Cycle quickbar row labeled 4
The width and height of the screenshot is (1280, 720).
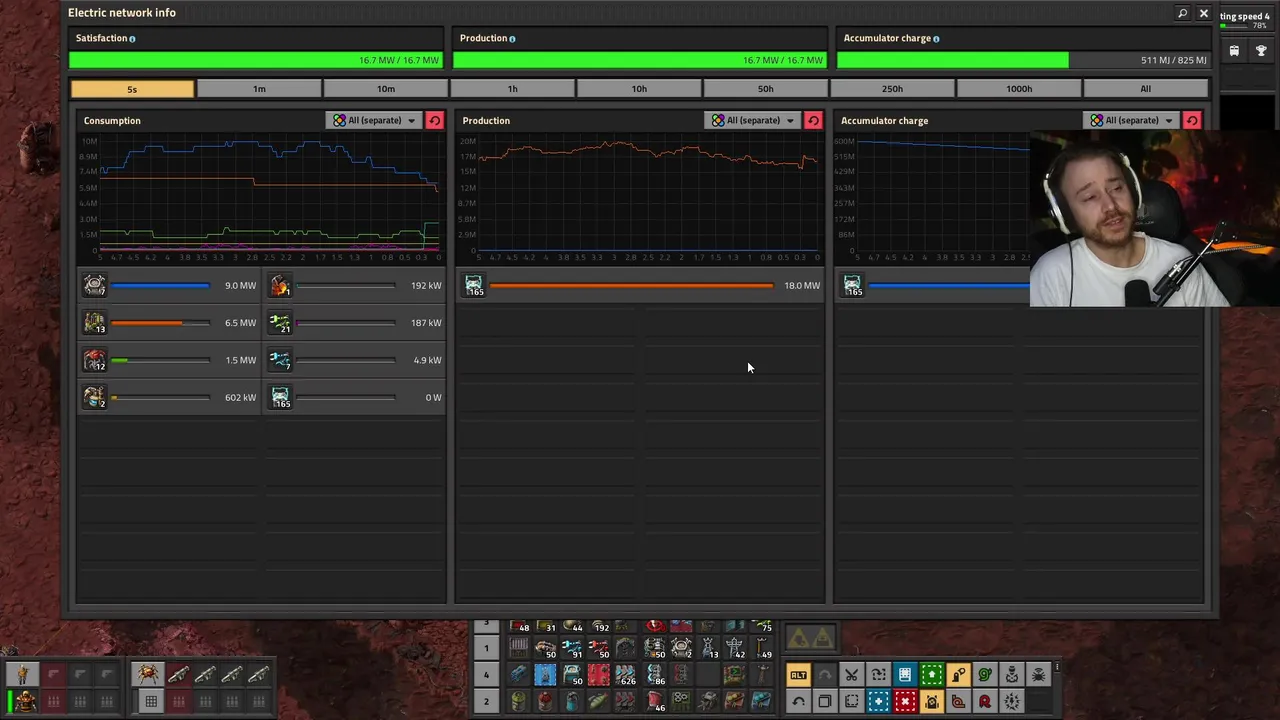(x=487, y=675)
